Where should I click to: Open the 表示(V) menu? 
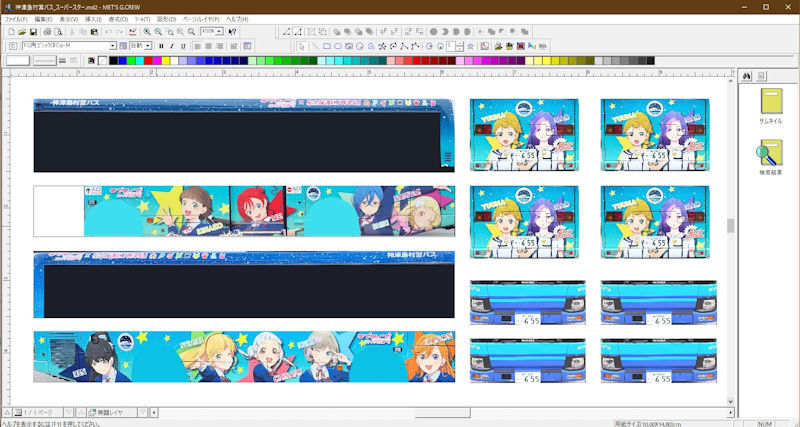pyautogui.click(x=69, y=19)
